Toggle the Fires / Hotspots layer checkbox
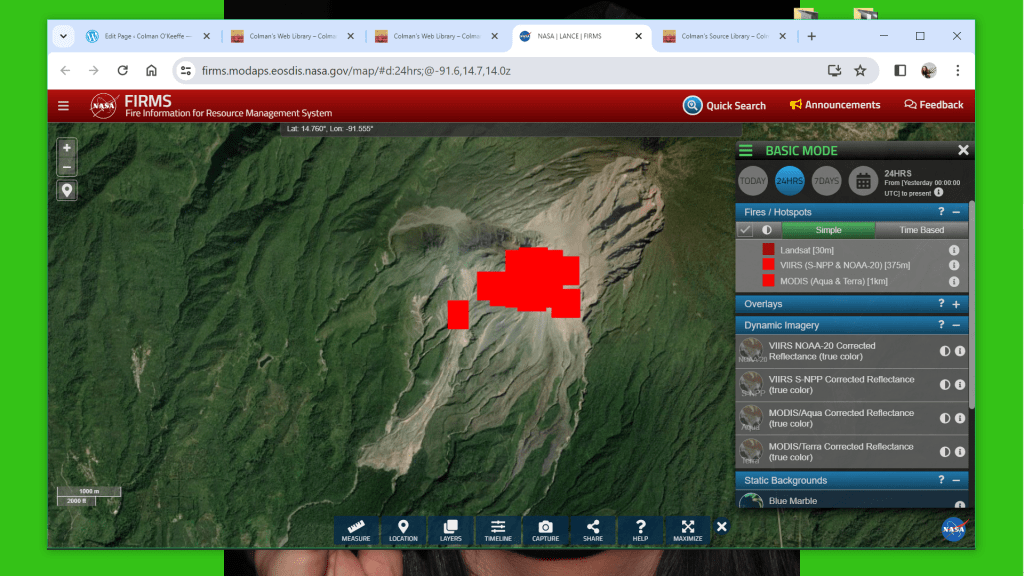Viewport: 1024px width, 576px height. click(745, 230)
